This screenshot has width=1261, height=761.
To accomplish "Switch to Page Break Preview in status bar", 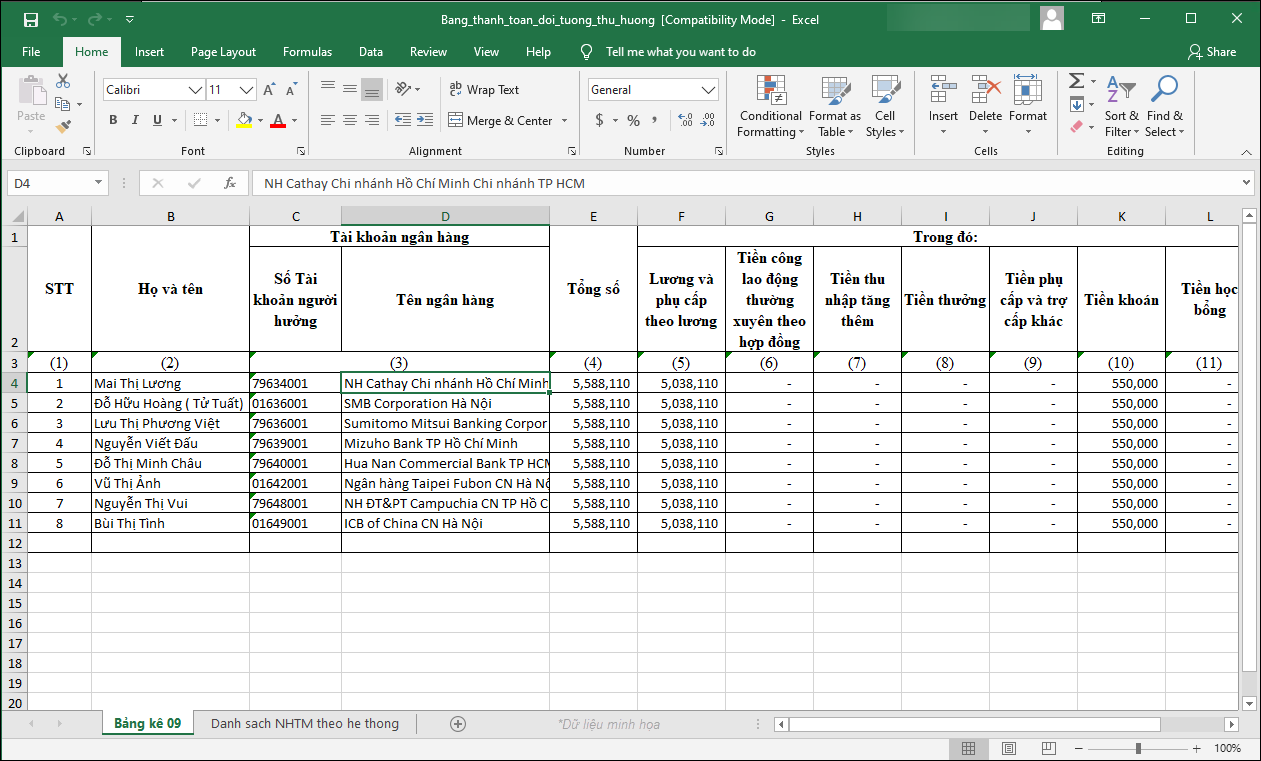I will pos(1047,748).
